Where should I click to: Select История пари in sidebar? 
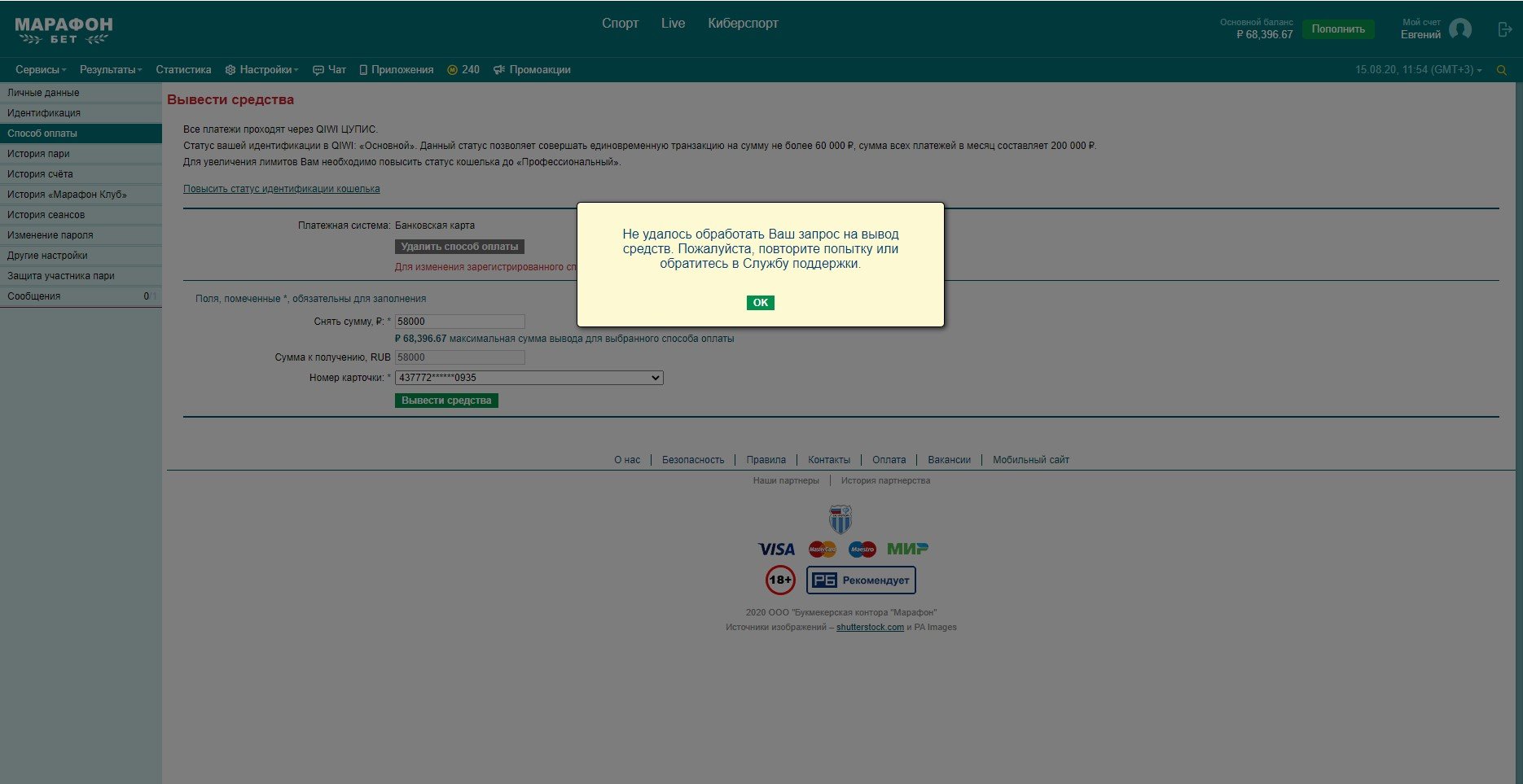(38, 154)
